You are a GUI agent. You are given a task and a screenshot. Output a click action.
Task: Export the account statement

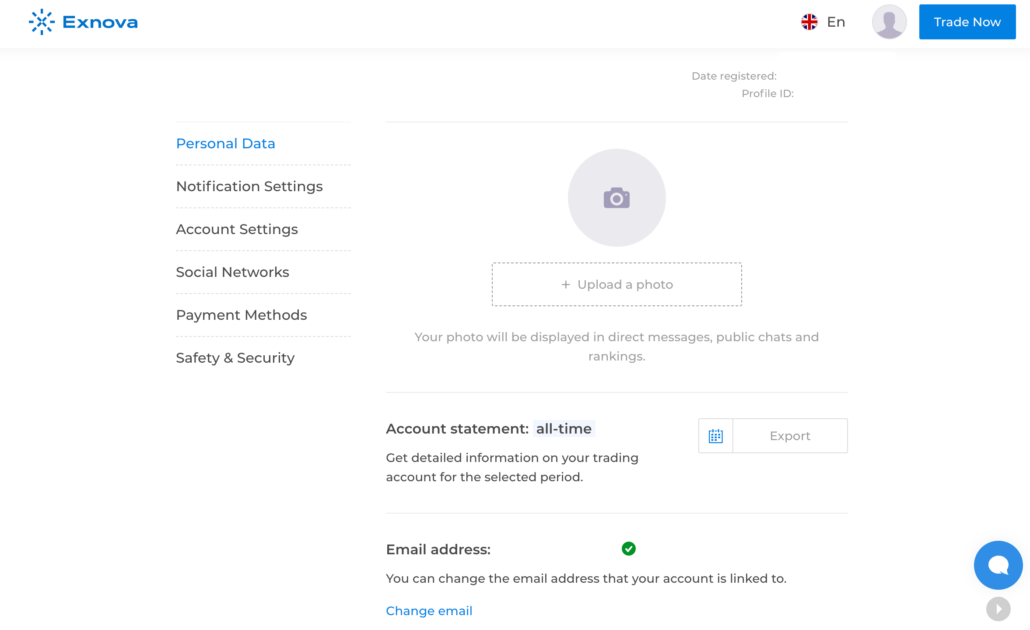789,435
